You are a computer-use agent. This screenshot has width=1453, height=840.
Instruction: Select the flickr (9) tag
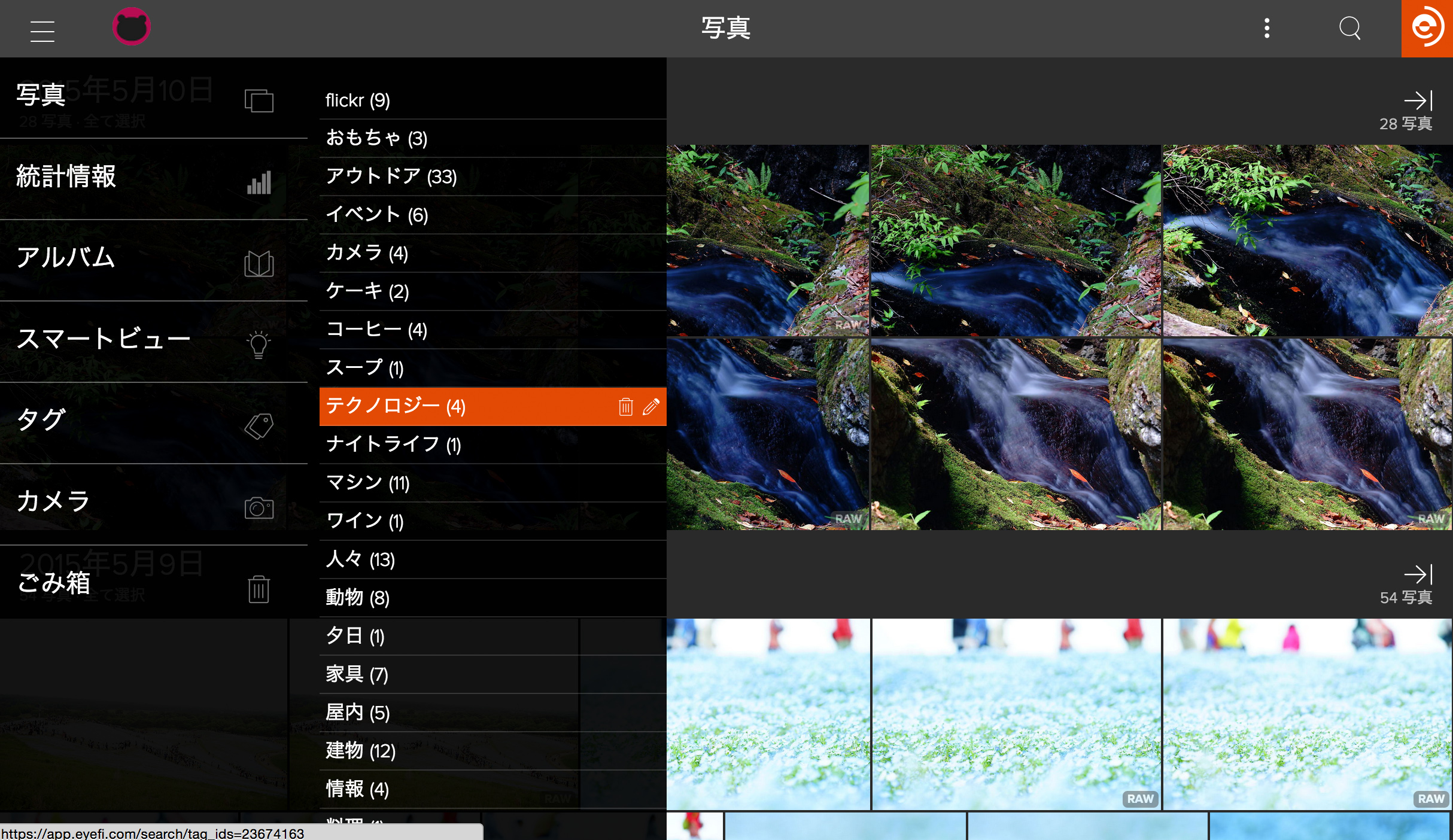[x=358, y=100]
